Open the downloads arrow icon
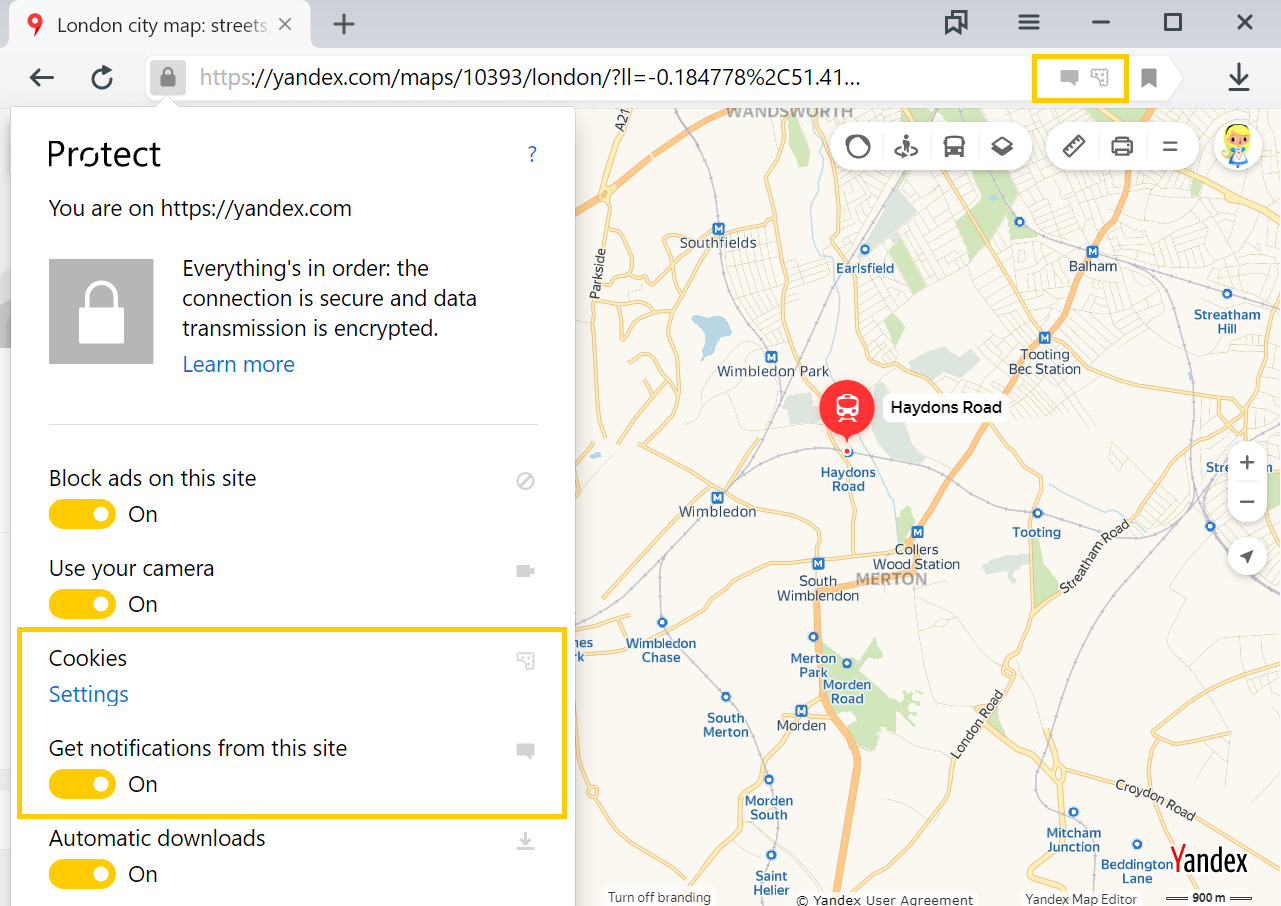The image size is (1281, 906). (x=1239, y=78)
